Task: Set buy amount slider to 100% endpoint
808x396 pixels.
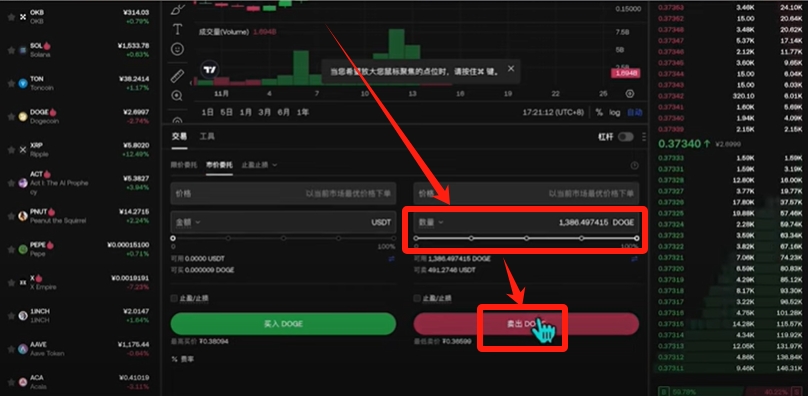Action: (x=394, y=238)
